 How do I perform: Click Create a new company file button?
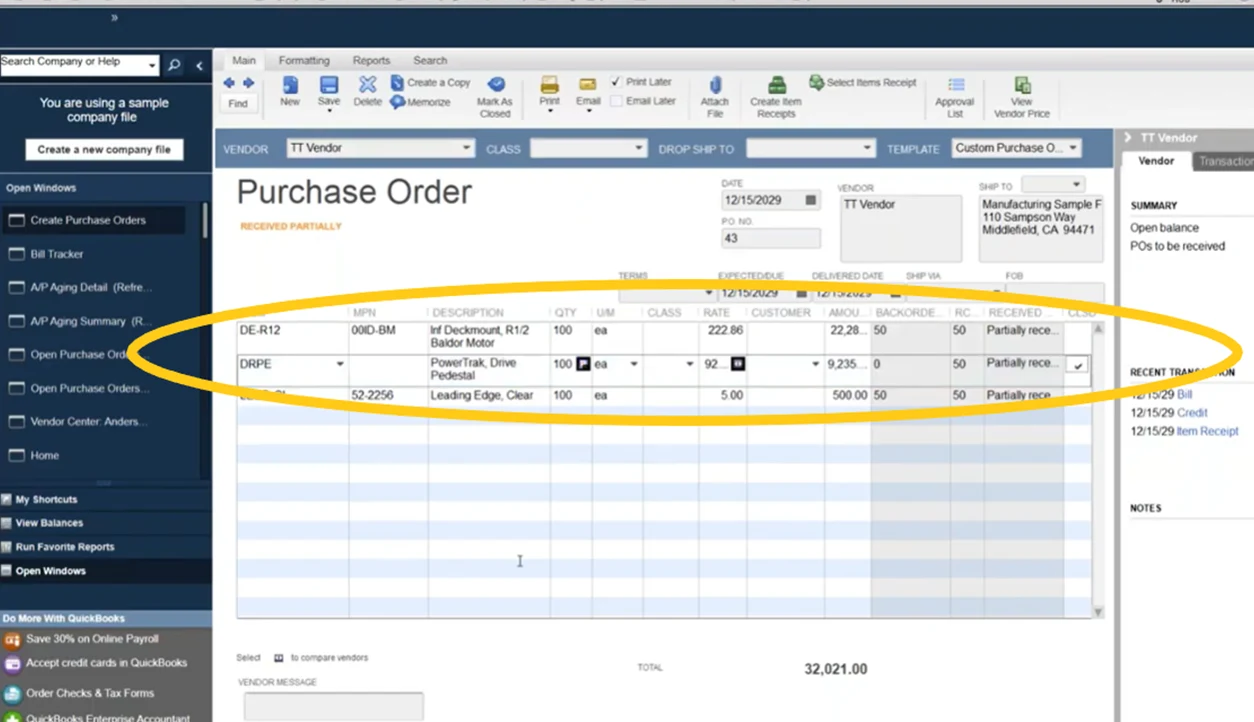[104, 150]
